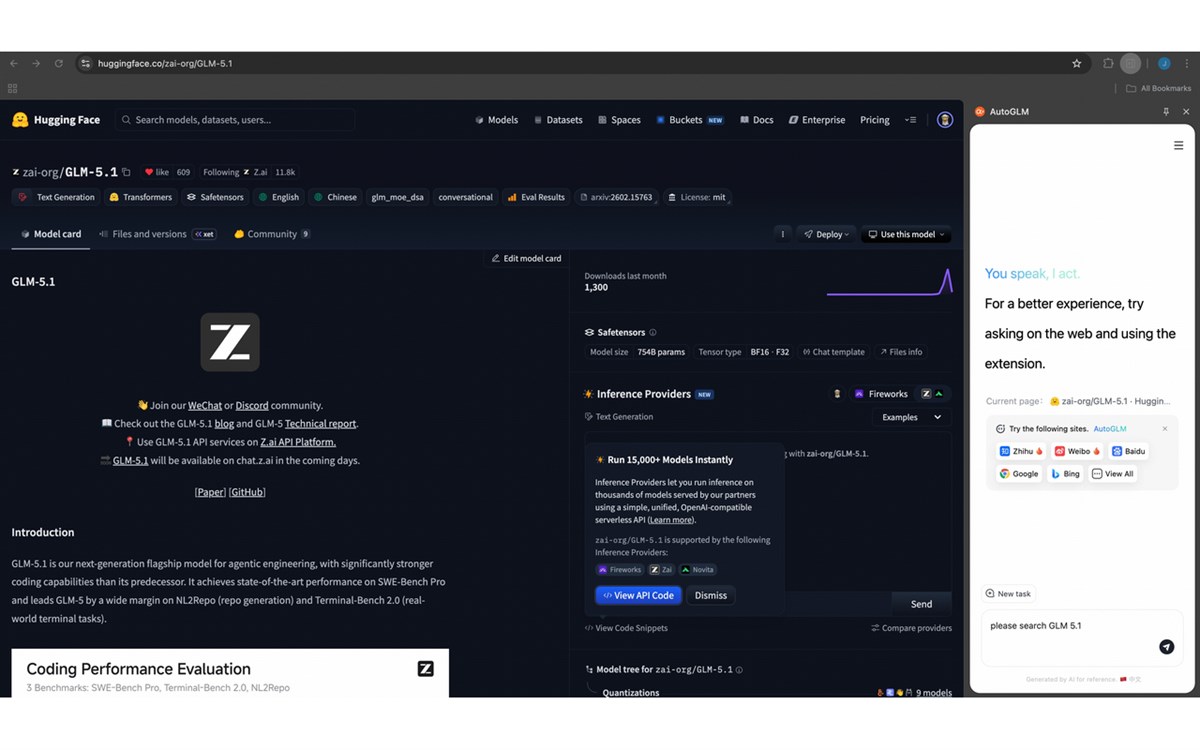Open Docs in the navigation bar
This screenshot has height=750, width=1200.
pyautogui.click(x=757, y=120)
